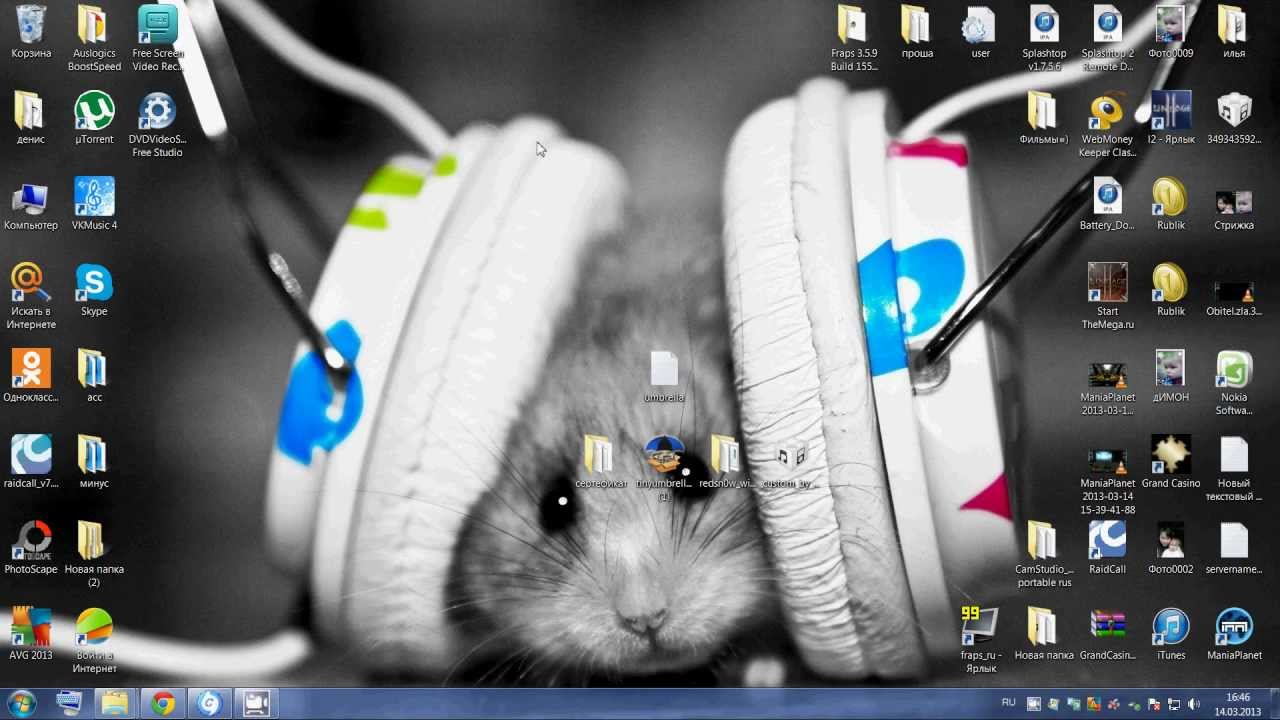Open the CamStudio portable rus folder
The height and width of the screenshot is (720, 1280).
click(1044, 554)
